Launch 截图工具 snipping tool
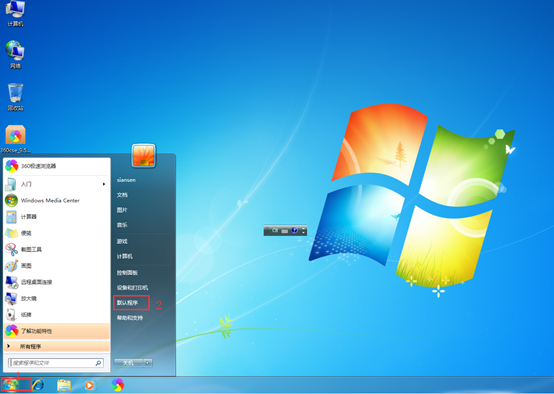This screenshot has width=554, height=394. (57, 249)
